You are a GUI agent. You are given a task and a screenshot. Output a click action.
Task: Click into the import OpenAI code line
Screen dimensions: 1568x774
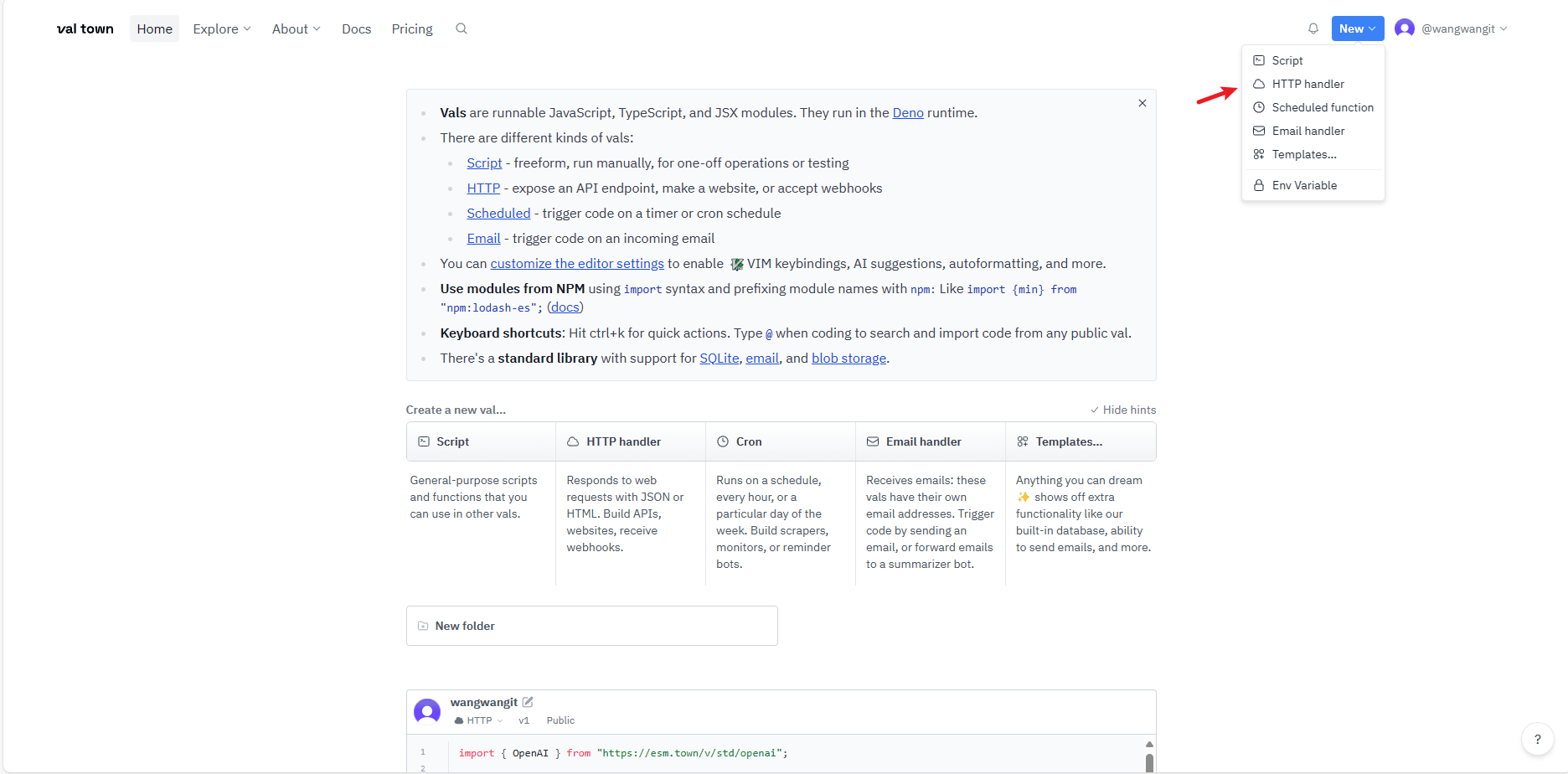click(x=623, y=753)
